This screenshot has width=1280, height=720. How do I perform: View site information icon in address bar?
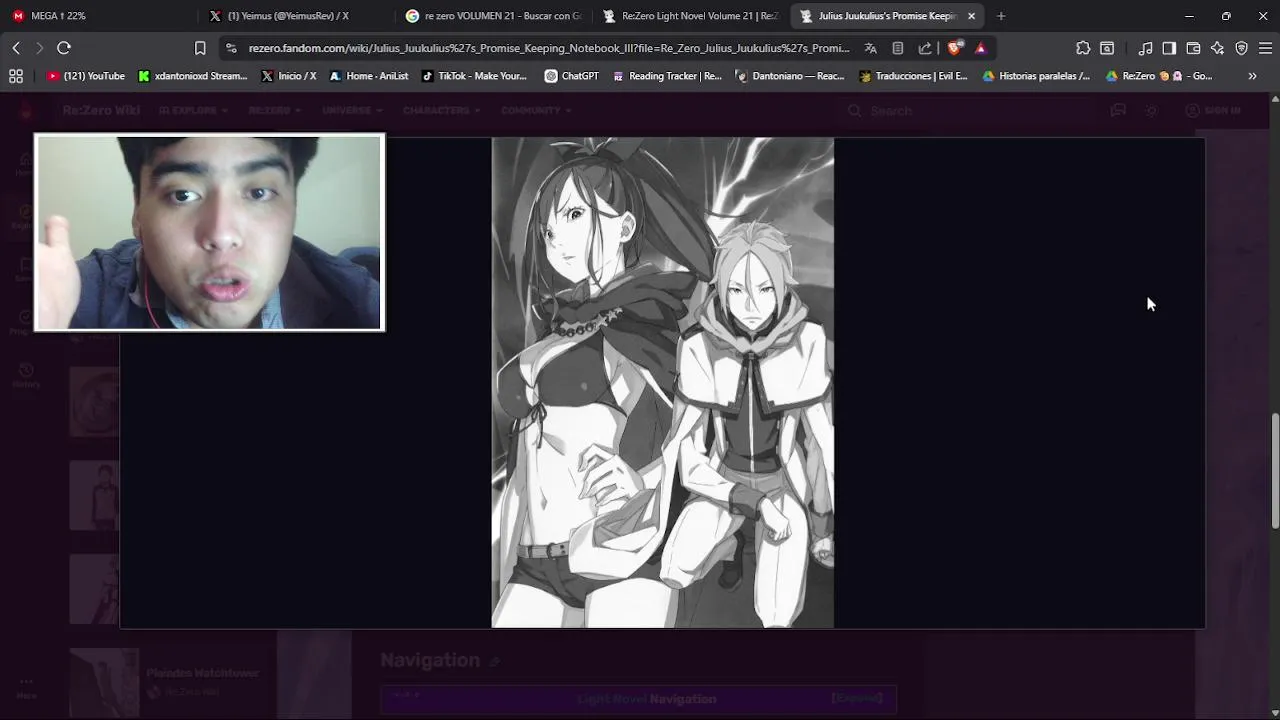(231, 48)
